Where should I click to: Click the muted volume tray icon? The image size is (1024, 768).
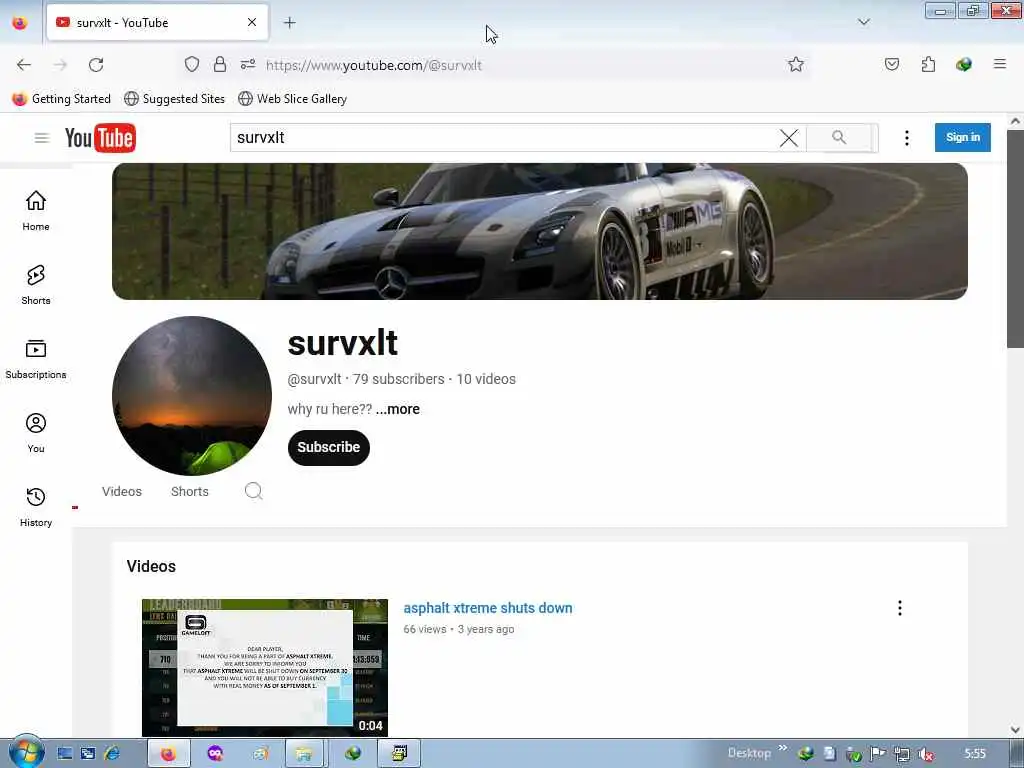[926, 754]
